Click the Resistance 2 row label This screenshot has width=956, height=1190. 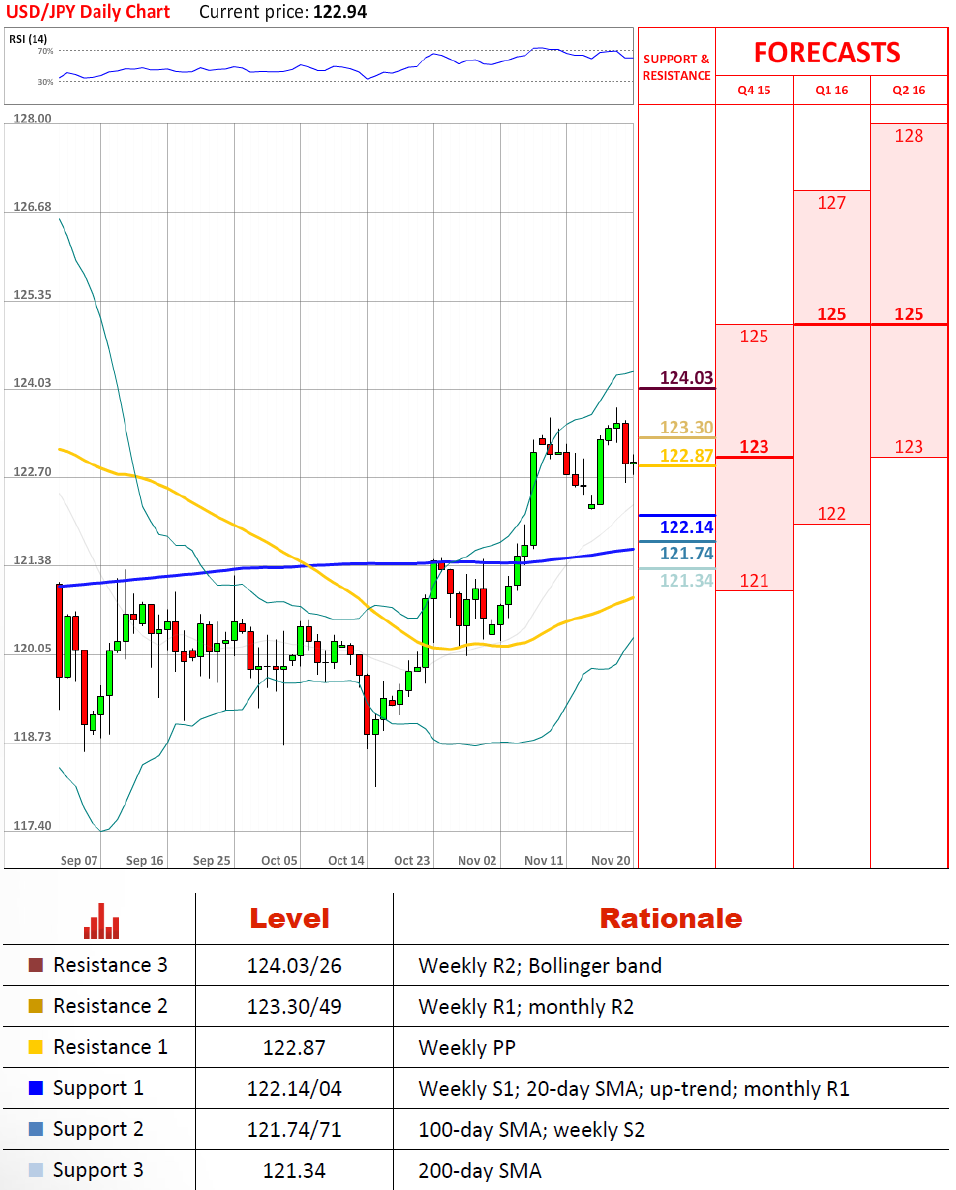(110, 1006)
